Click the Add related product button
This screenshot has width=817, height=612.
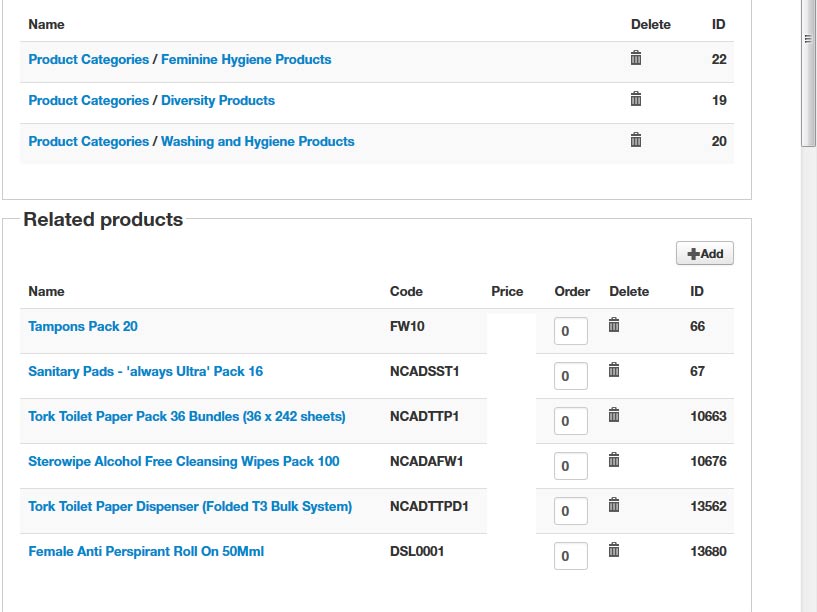pyautogui.click(x=705, y=254)
